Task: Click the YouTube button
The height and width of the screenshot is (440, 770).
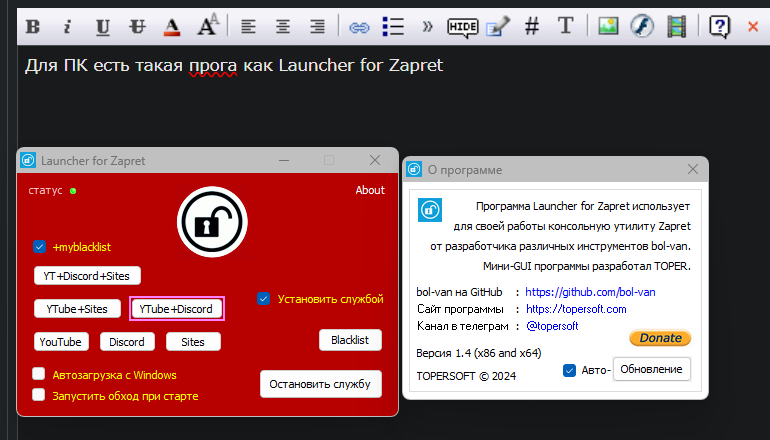Action: [x=61, y=342]
